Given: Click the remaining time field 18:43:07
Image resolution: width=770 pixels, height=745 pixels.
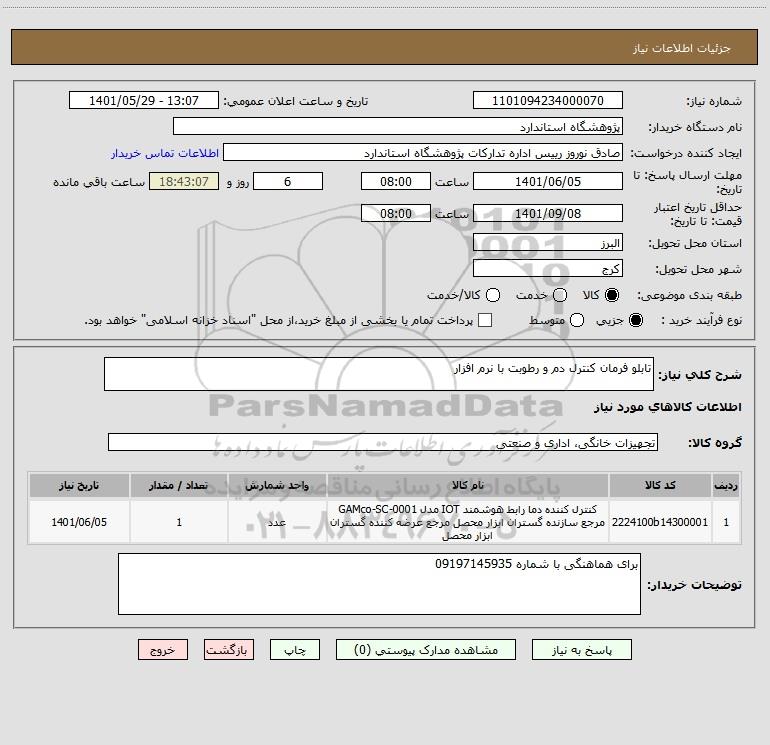Looking at the screenshot, I should (x=184, y=181).
